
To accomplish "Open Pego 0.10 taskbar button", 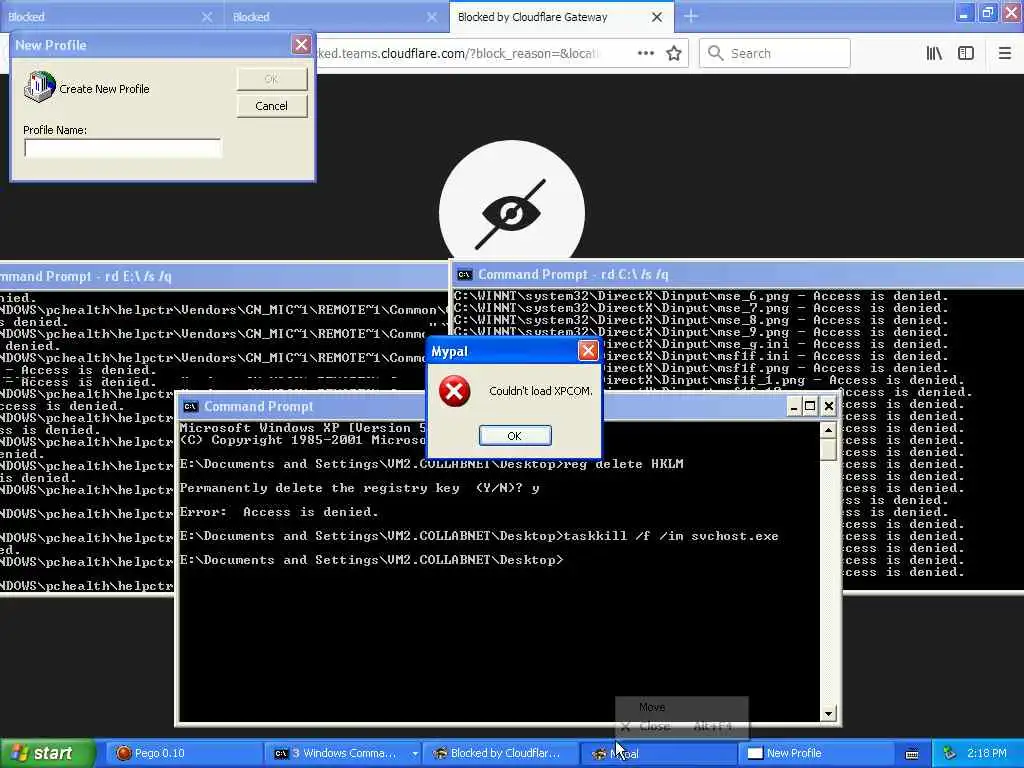I will pos(185,753).
